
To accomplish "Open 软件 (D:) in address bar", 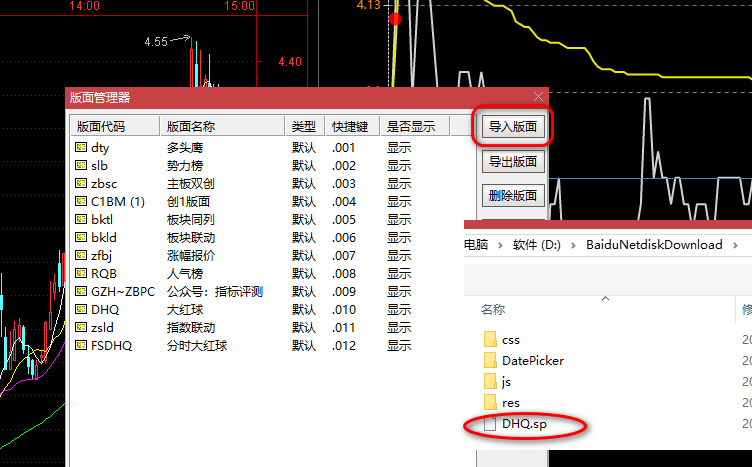I will tap(536, 245).
